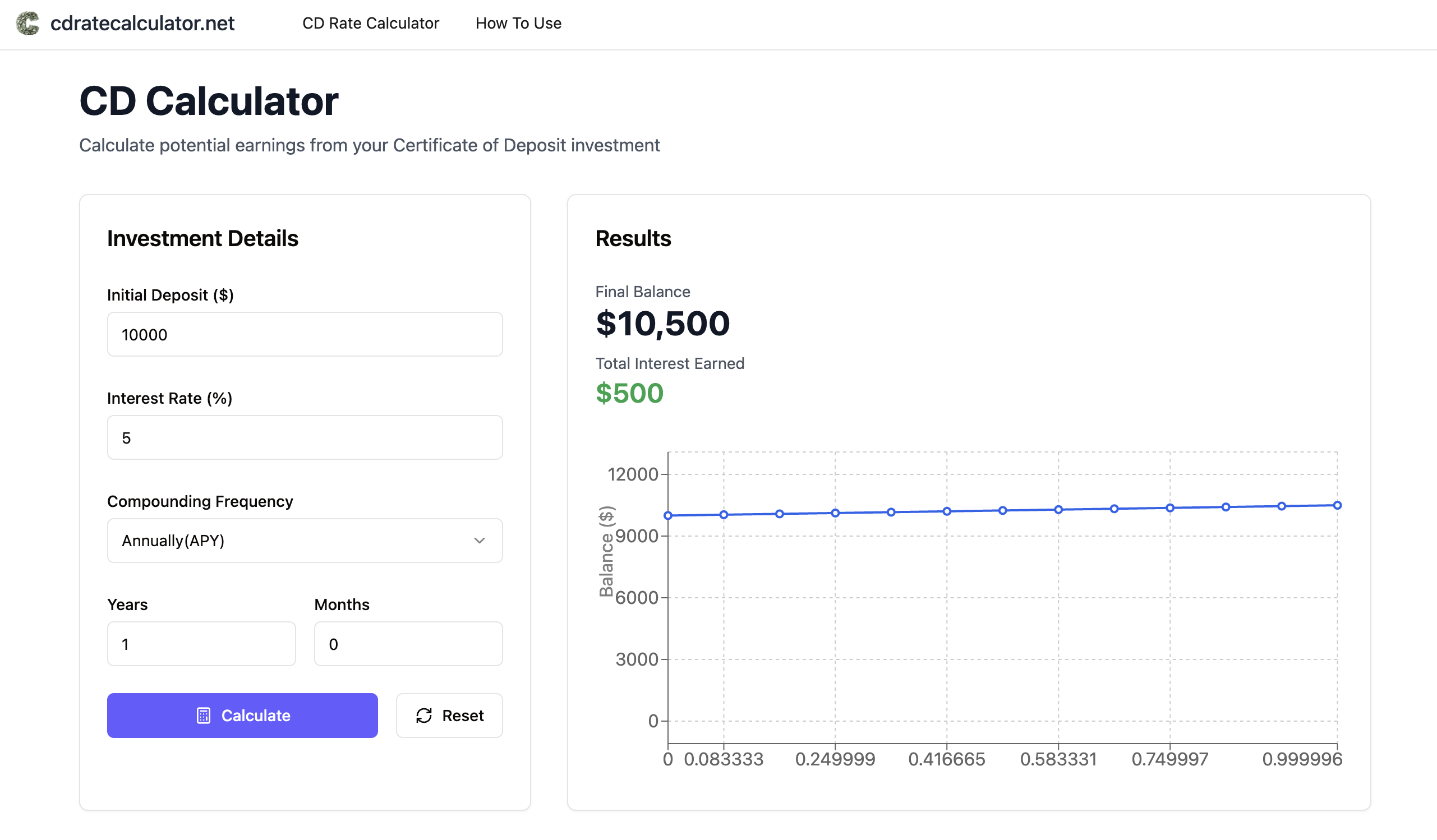Click the calculator icon on Calculate button
This screenshot has width=1437, height=840.
pos(204,716)
